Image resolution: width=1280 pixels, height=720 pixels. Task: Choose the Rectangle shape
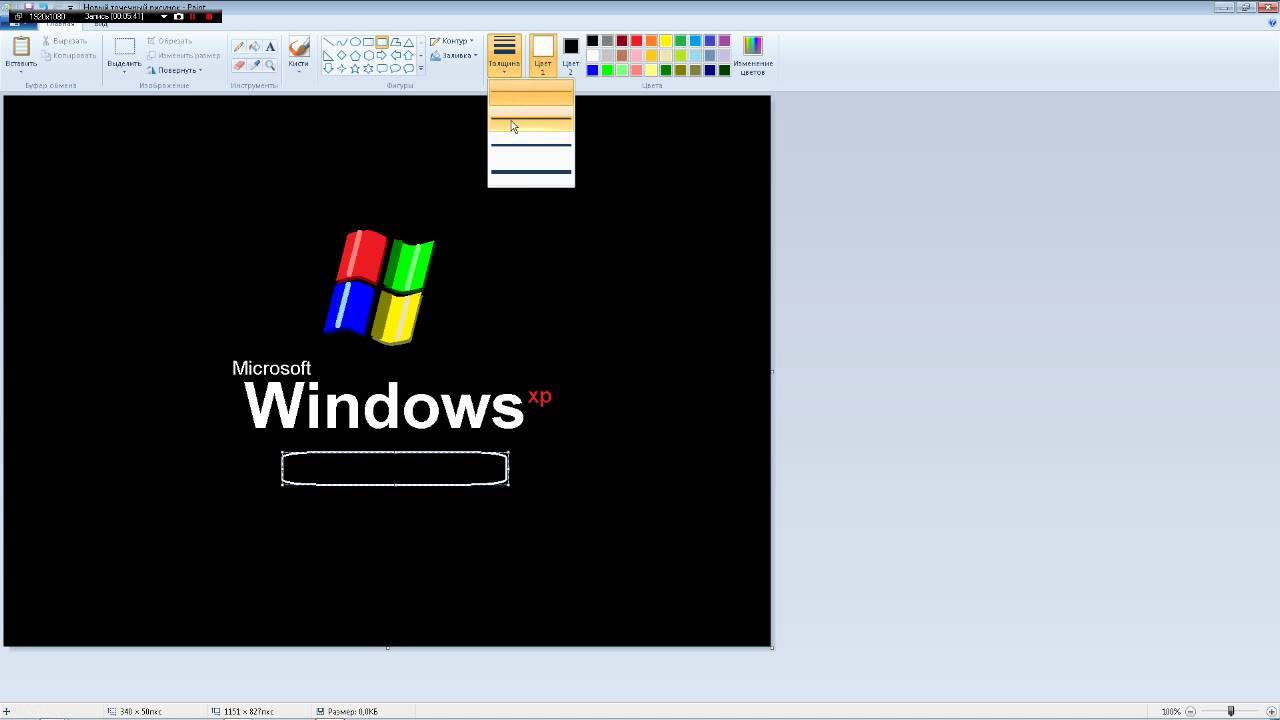[368, 41]
